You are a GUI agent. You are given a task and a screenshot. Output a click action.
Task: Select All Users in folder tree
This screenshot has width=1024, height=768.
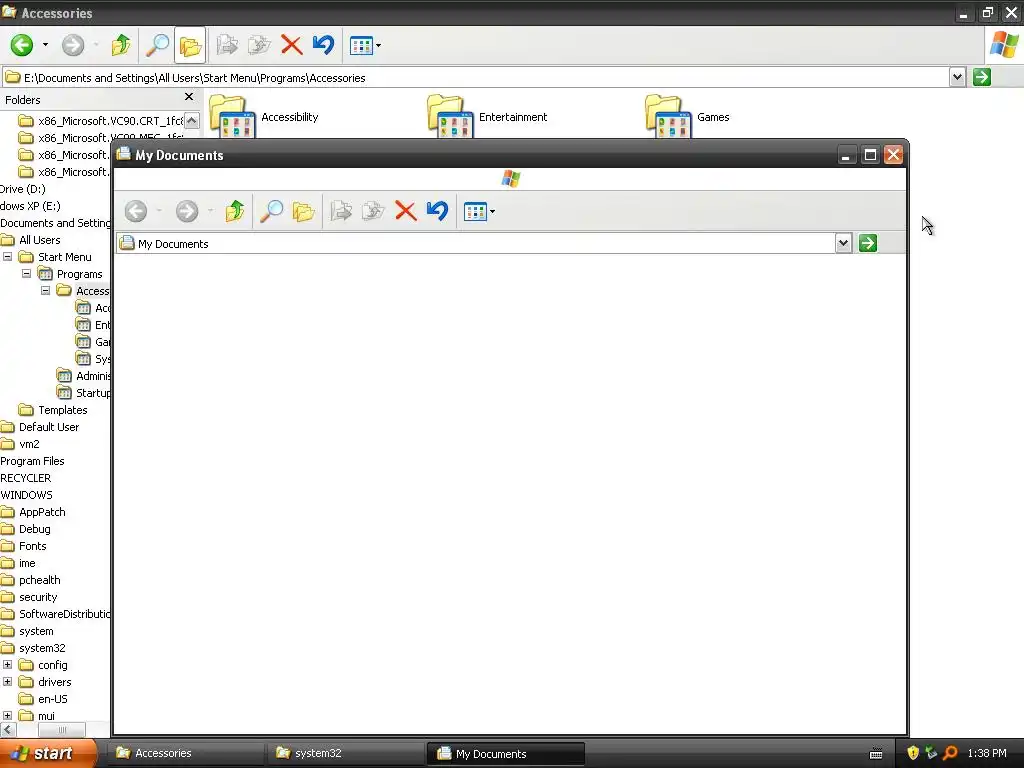point(39,240)
